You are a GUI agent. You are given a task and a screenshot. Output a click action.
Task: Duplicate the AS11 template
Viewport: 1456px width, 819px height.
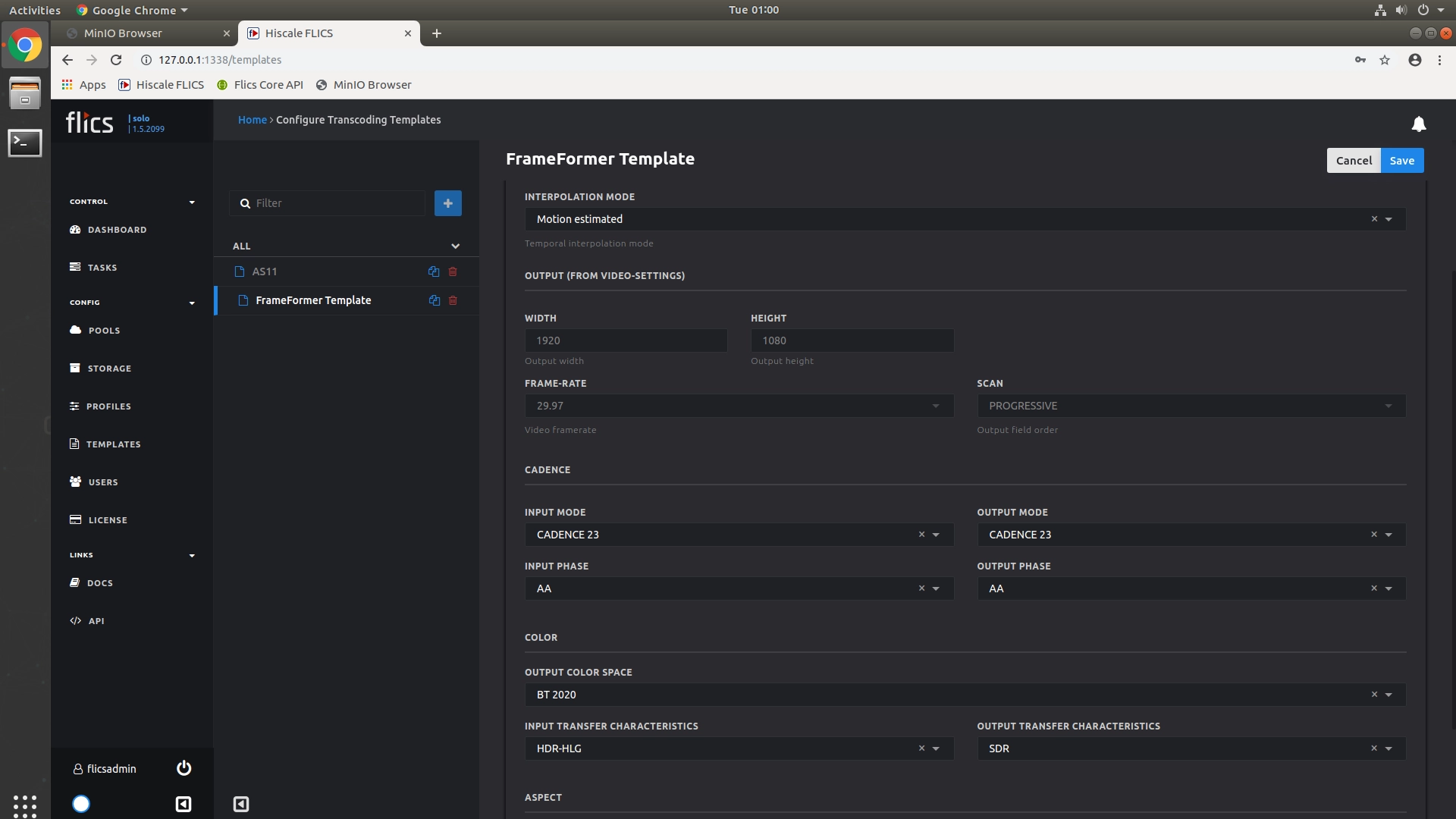pos(434,271)
